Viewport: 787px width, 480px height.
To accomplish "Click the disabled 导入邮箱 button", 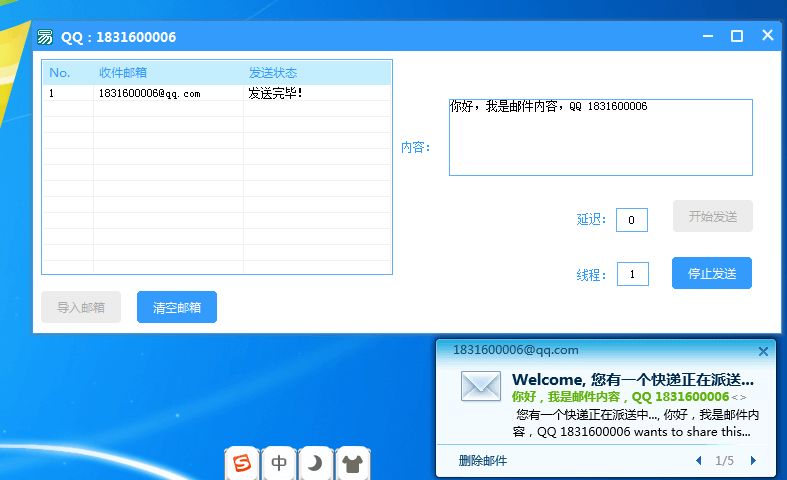I will 81,307.
